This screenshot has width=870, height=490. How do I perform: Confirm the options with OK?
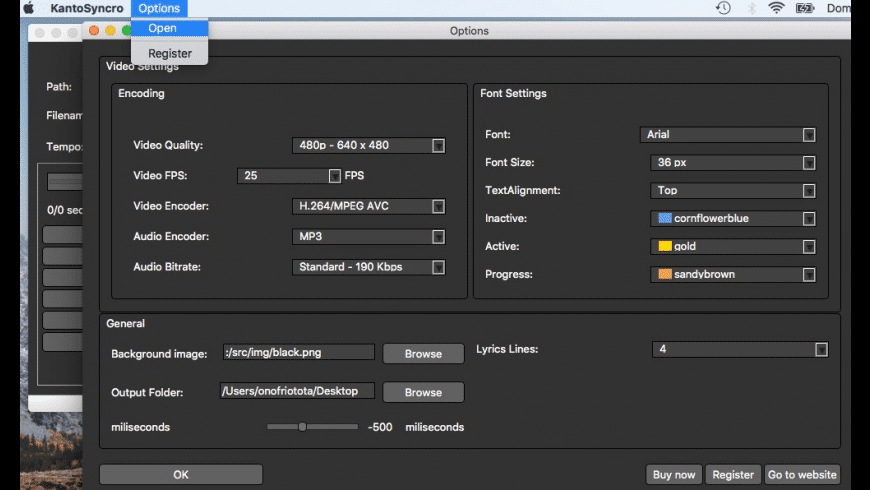pyautogui.click(x=181, y=474)
